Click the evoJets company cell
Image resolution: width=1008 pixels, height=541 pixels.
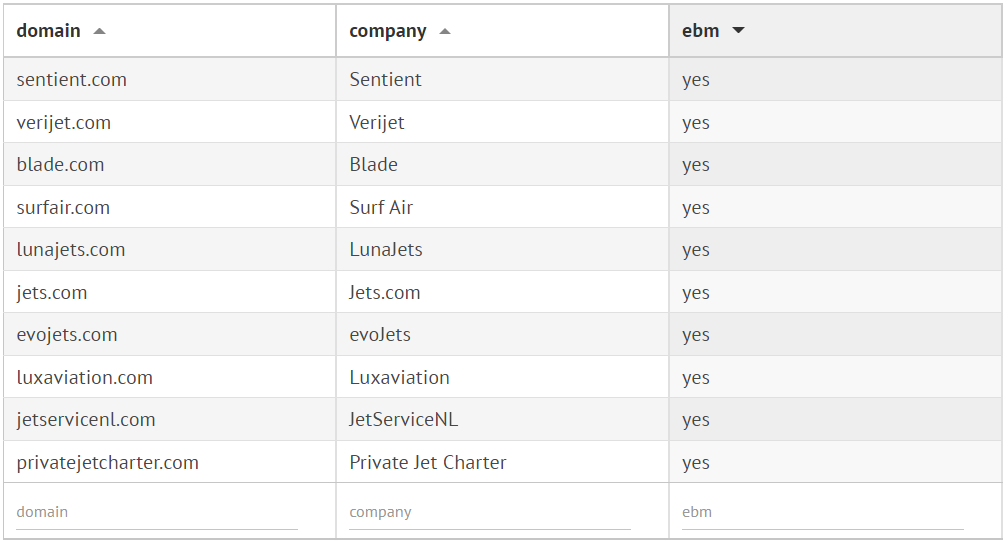pyautogui.click(x=380, y=335)
